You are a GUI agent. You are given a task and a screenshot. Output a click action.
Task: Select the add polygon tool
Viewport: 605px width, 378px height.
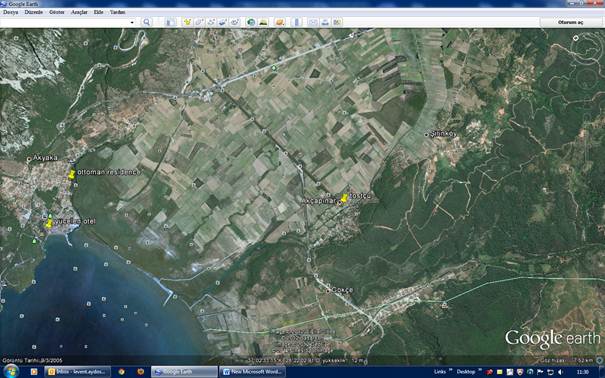tap(199, 22)
